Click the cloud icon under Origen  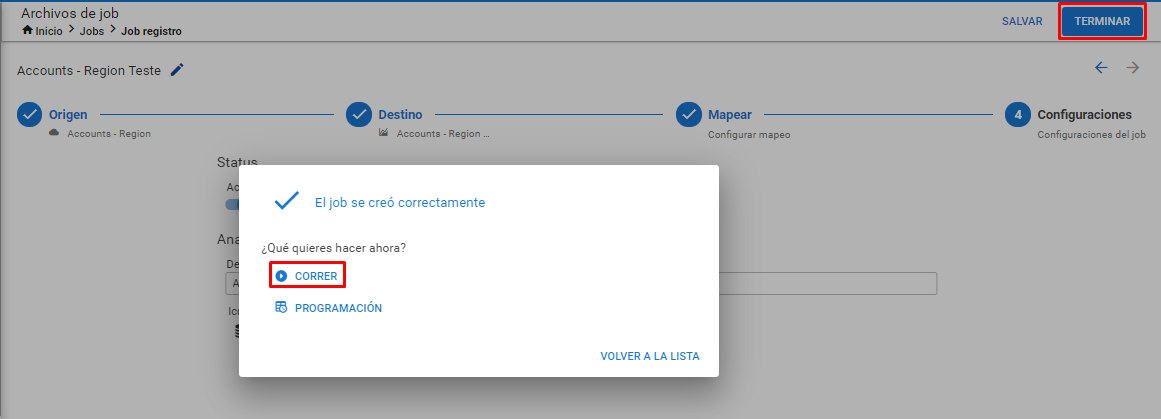coord(54,133)
